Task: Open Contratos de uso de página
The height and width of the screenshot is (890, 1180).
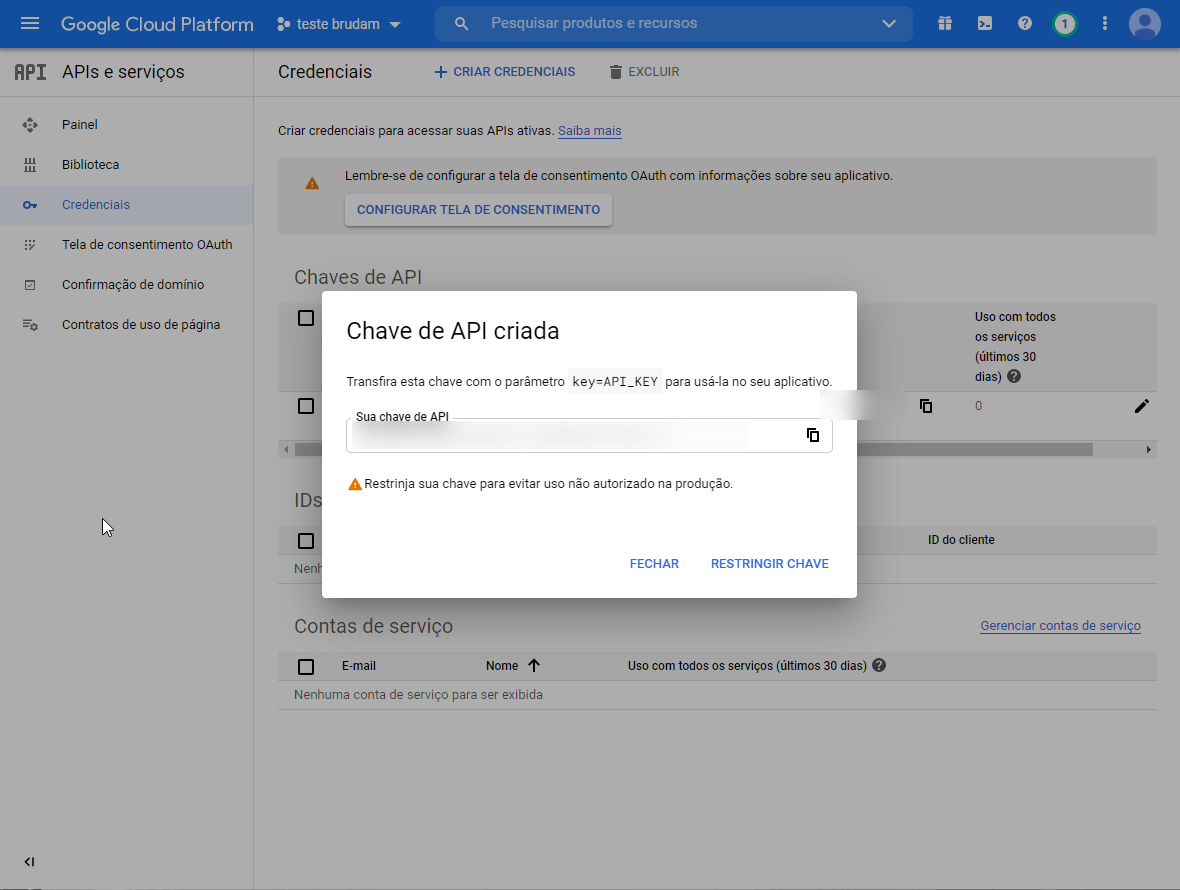Action: 126,324
